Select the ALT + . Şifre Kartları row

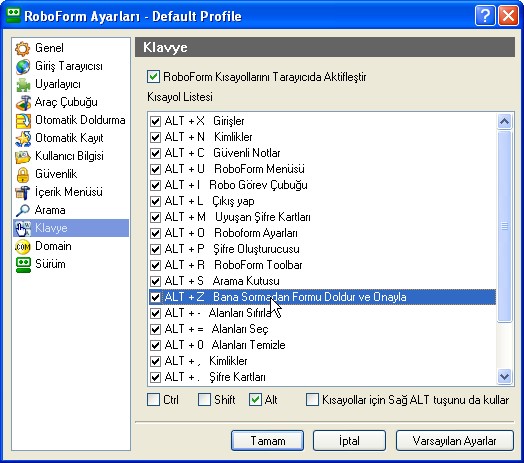point(322,377)
